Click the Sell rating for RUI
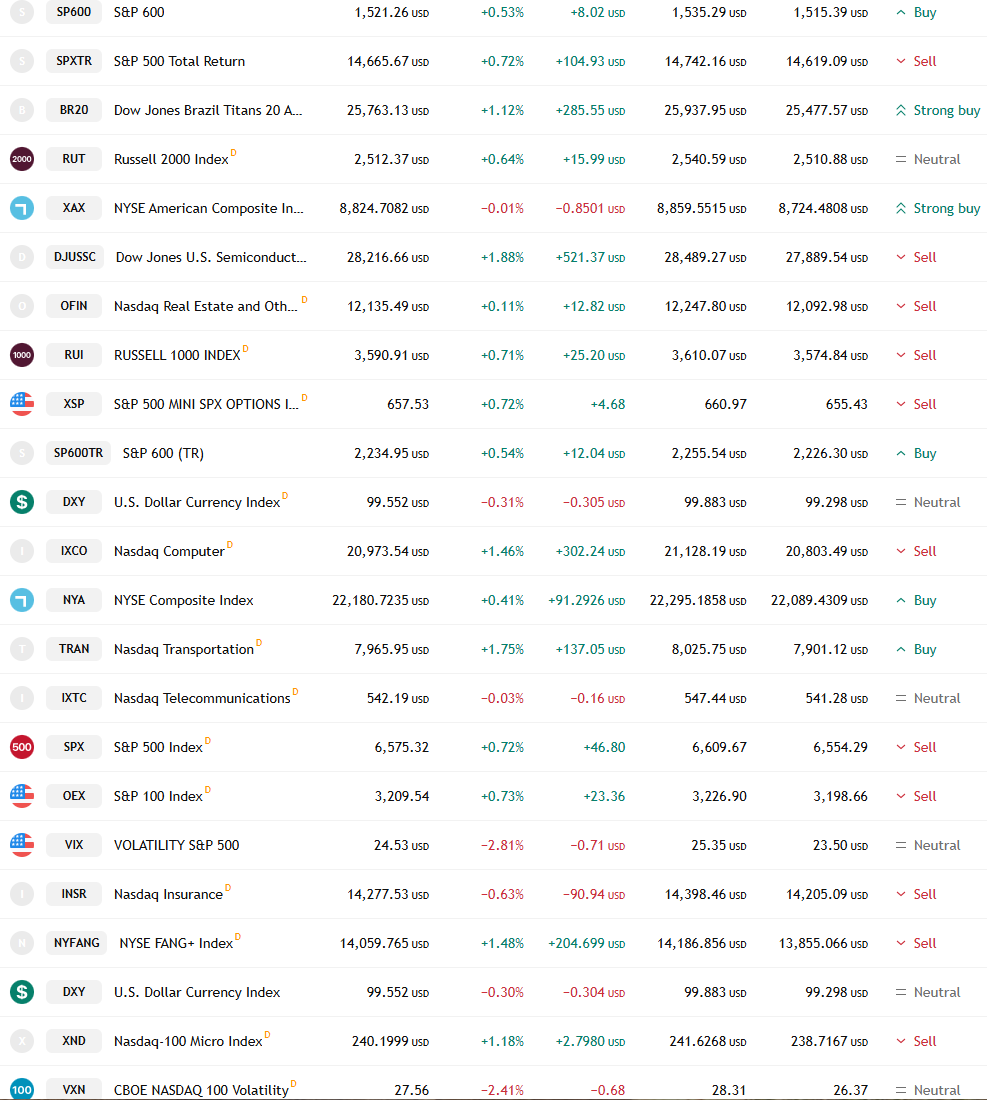987x1100 pixels. tap(916, 356)
